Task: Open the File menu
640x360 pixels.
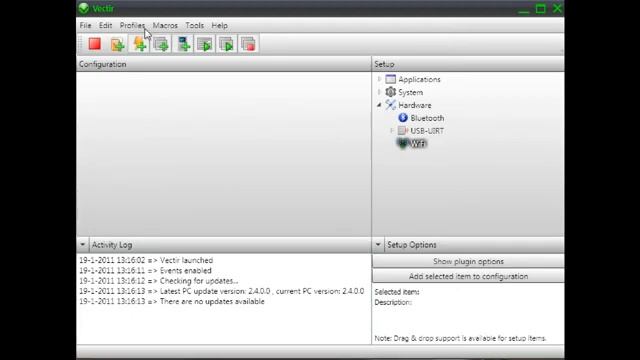Action: pos(85,25)
